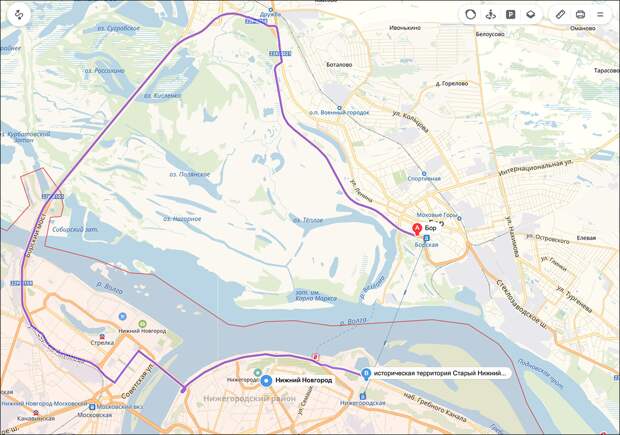This screenshot has height=435, width=620.
Task: Click the Стеклозаводское ш. road label
Action: [522, 304]
